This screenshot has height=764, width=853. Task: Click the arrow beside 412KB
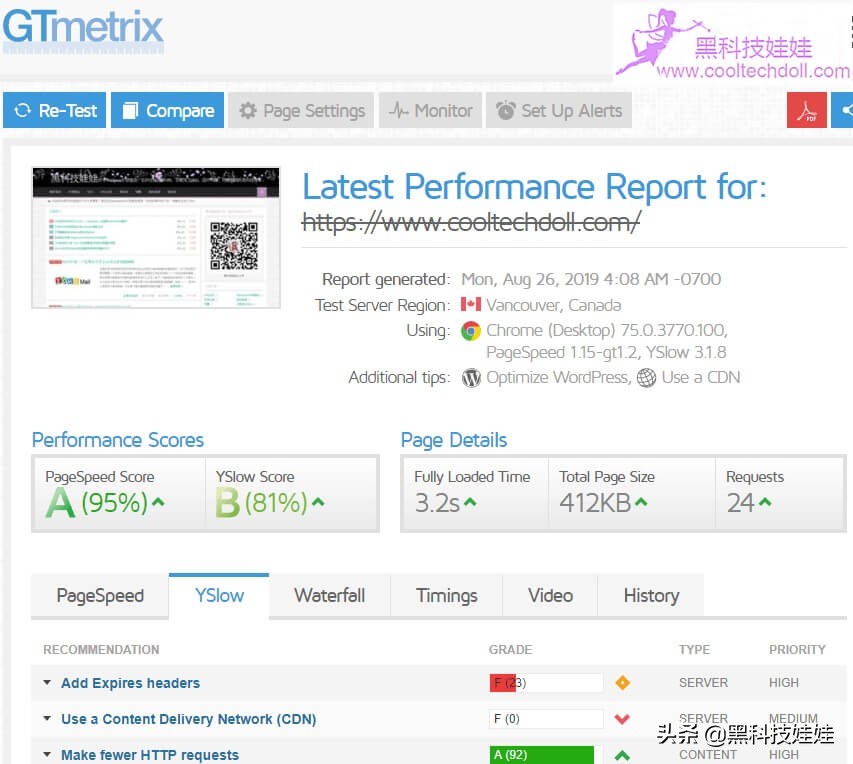pos(641,501)
